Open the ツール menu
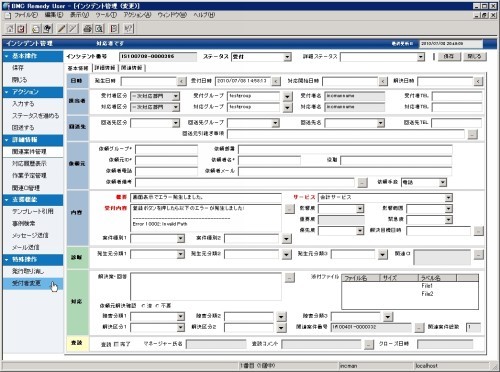 106,15
